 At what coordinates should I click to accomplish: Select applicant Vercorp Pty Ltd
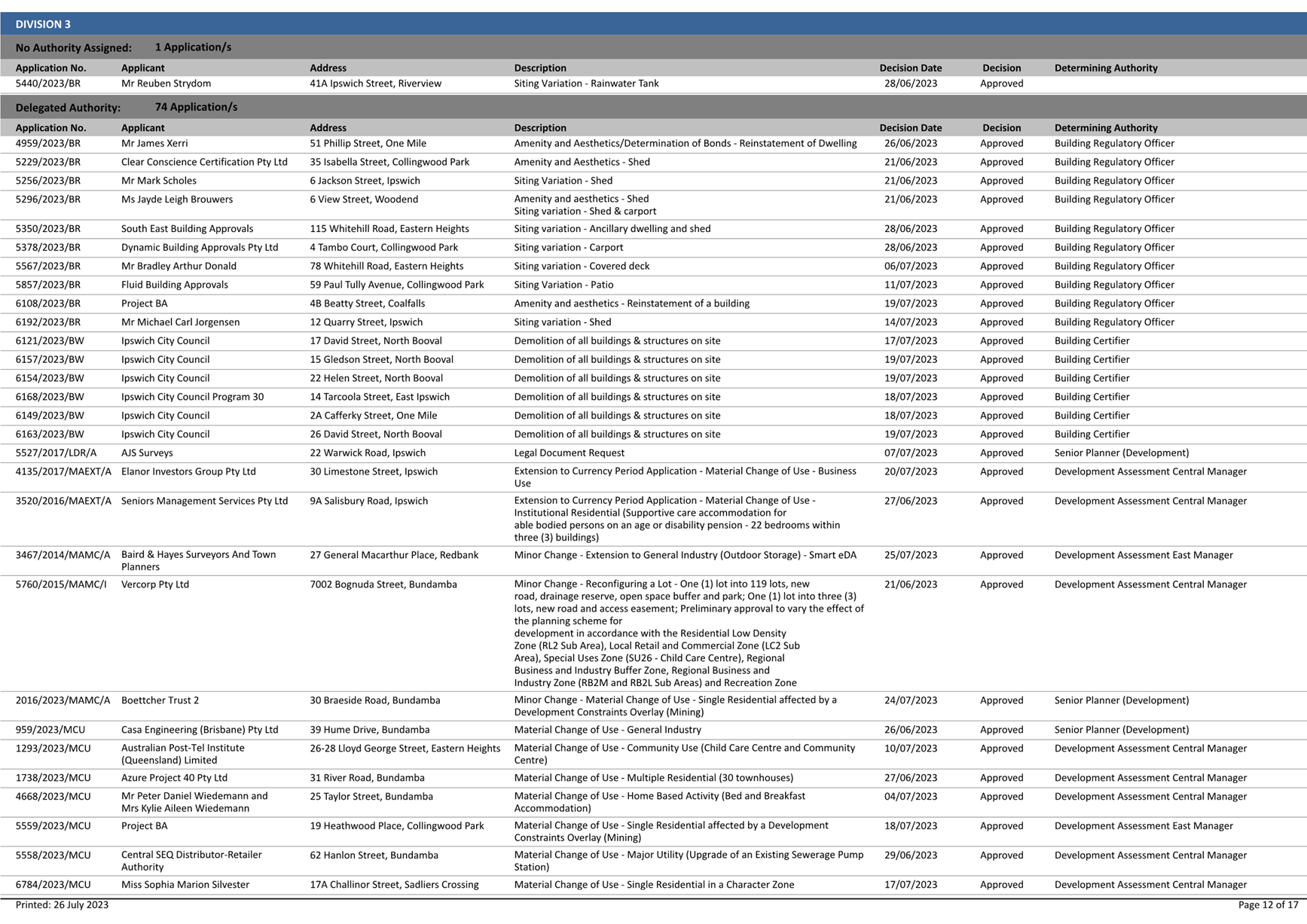[x=155, y=584]
